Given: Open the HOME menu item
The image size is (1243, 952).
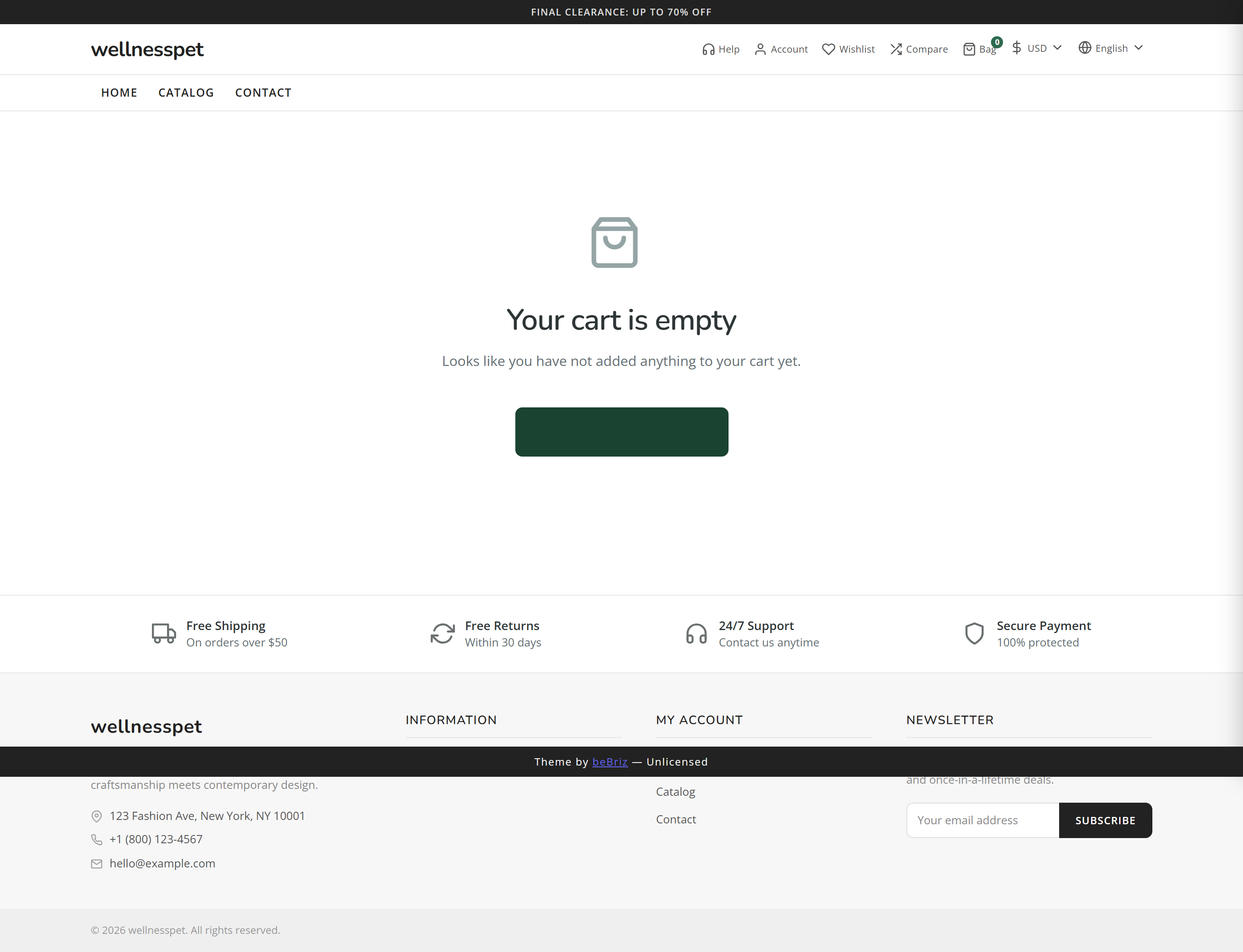Looking at the screenshot, I should (x=119, y=92).
